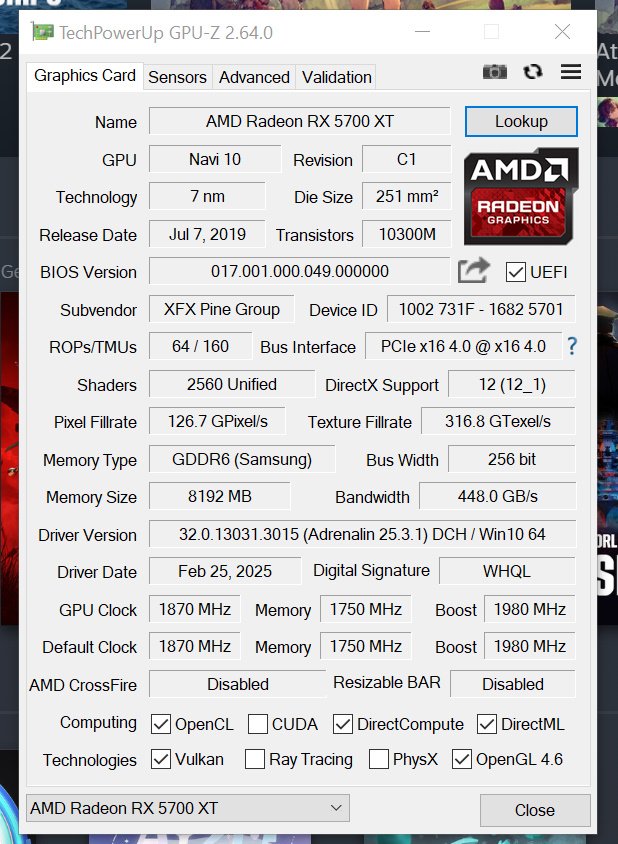Viewport: 618px width, 844px height.
Task: Click the bus interface question mark
Action: 572,346
